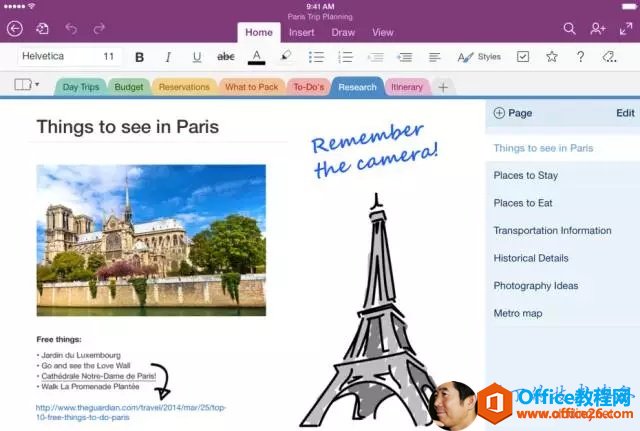Image resolution: width=640 pixels, height=431 pixels.
Task: Tap the Cathédrale Notre-Dame de Paris! link
Action: coord(99,376)
